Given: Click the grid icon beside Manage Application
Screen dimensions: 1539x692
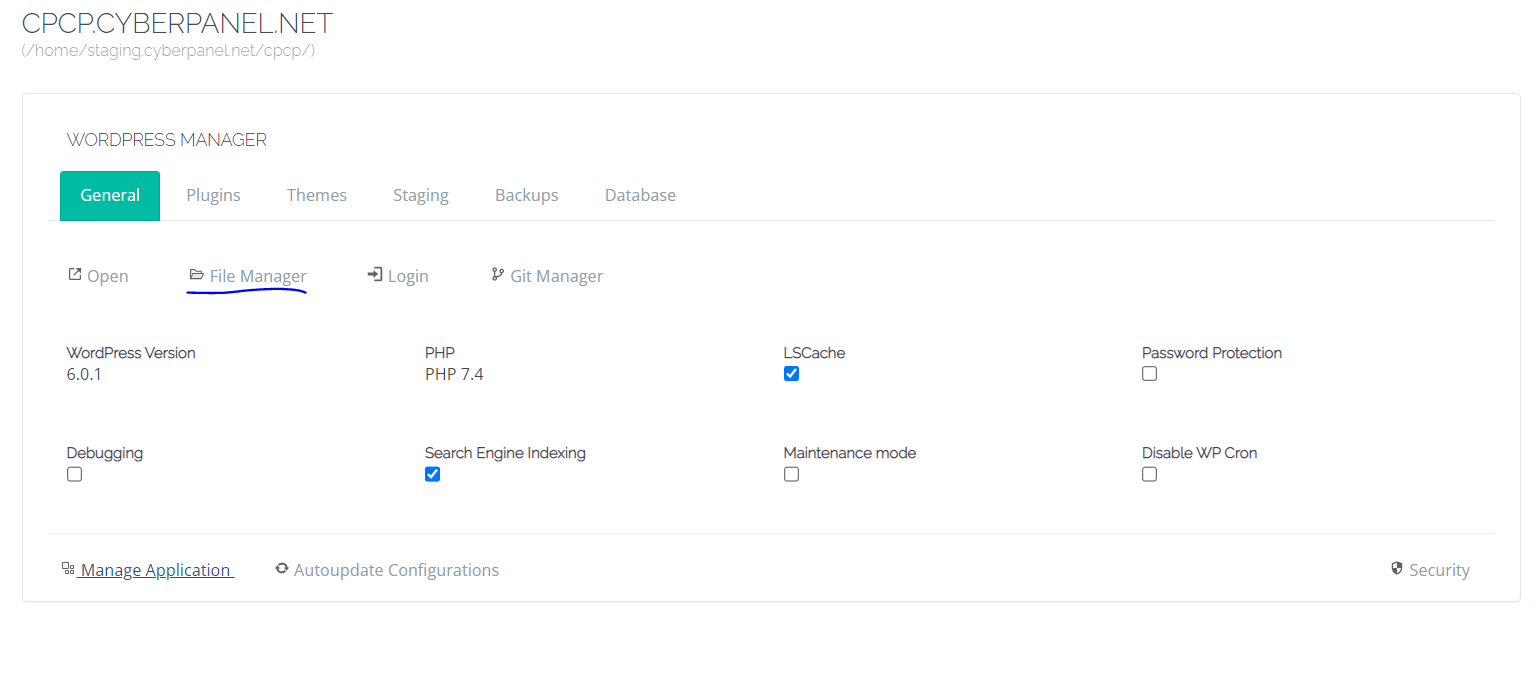Looking at the screenshot, I should (68, 568).
